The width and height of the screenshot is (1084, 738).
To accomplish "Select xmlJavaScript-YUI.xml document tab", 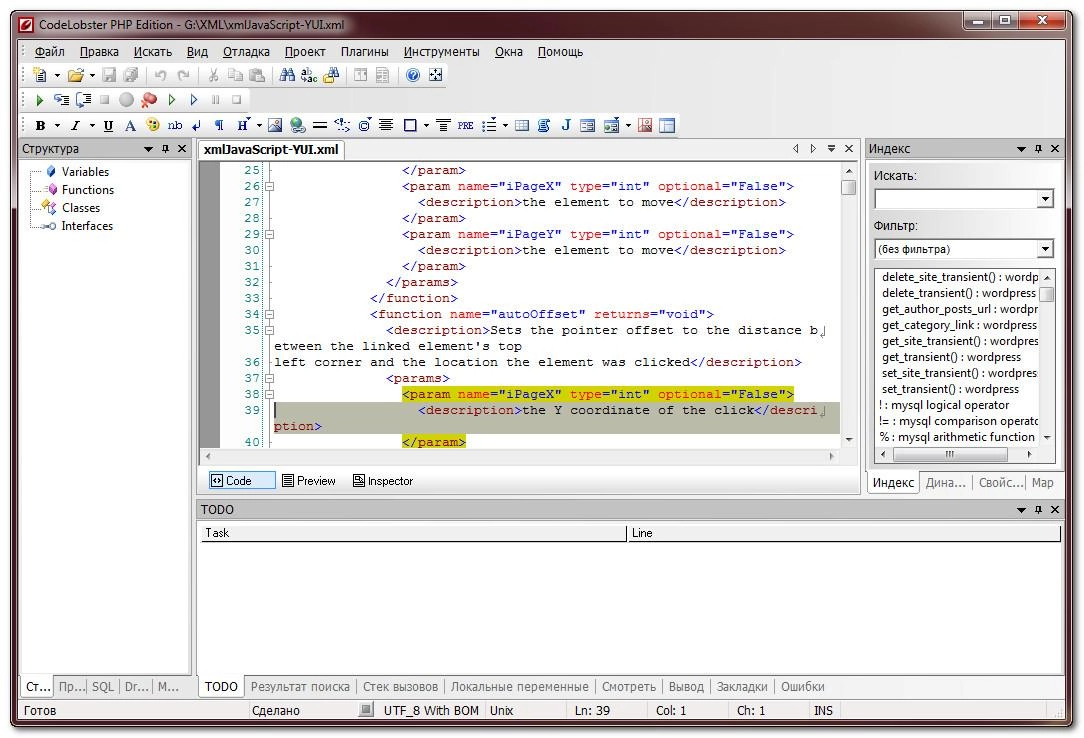I will coord(271,149).
